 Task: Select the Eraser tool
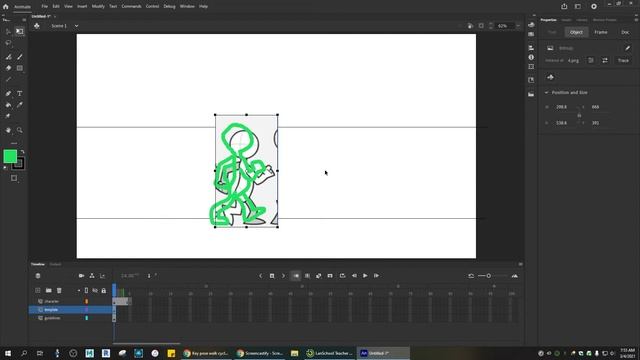pos(8,68)
